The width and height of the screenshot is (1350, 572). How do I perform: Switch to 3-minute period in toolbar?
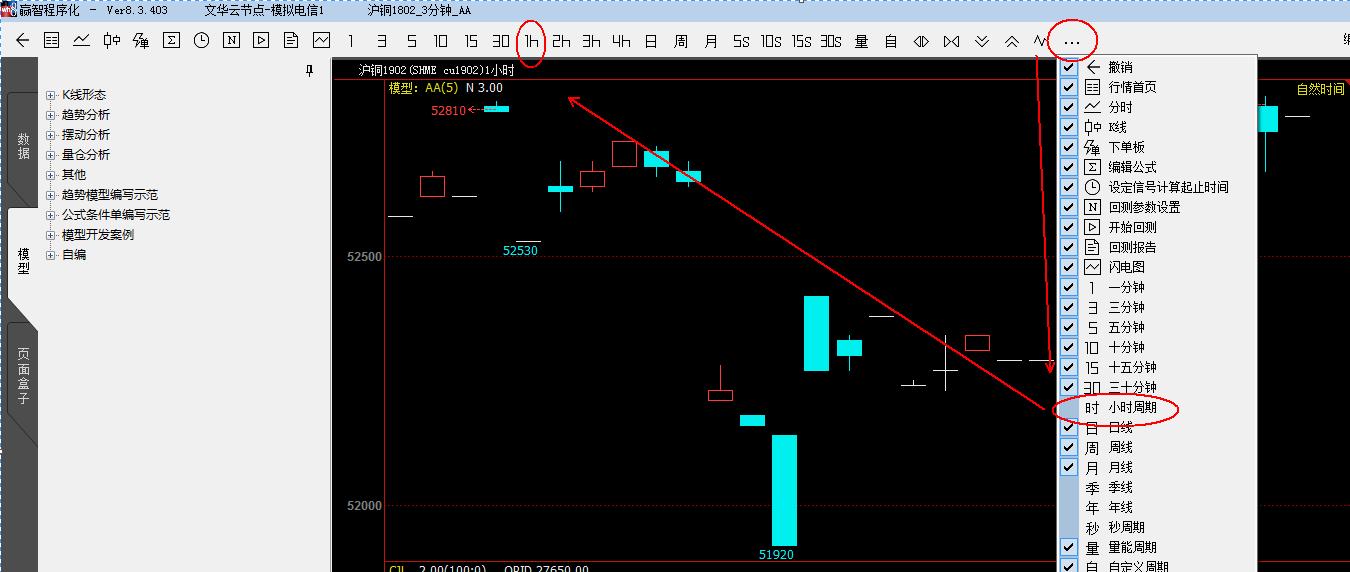381,41
